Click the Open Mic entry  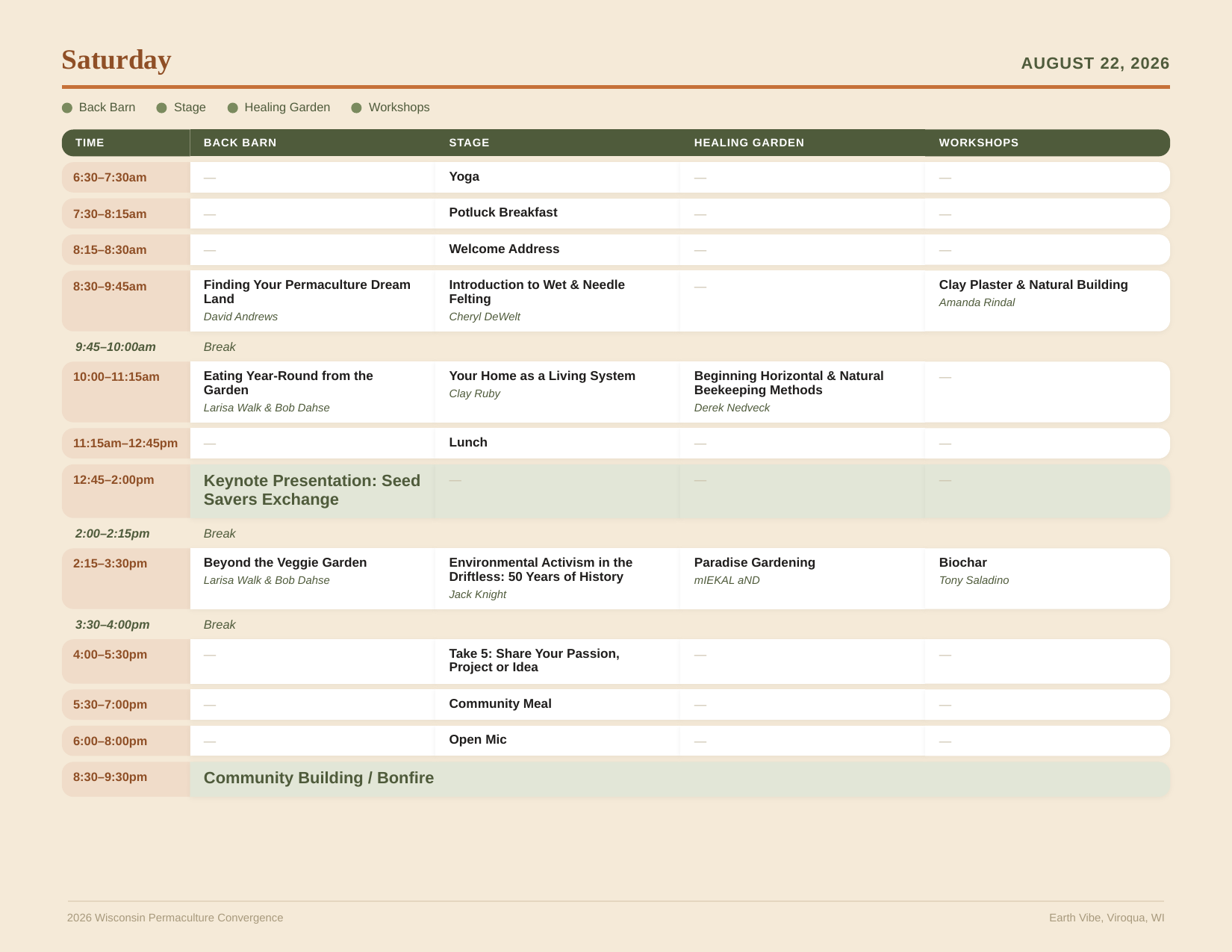click(x=478, y=740)
